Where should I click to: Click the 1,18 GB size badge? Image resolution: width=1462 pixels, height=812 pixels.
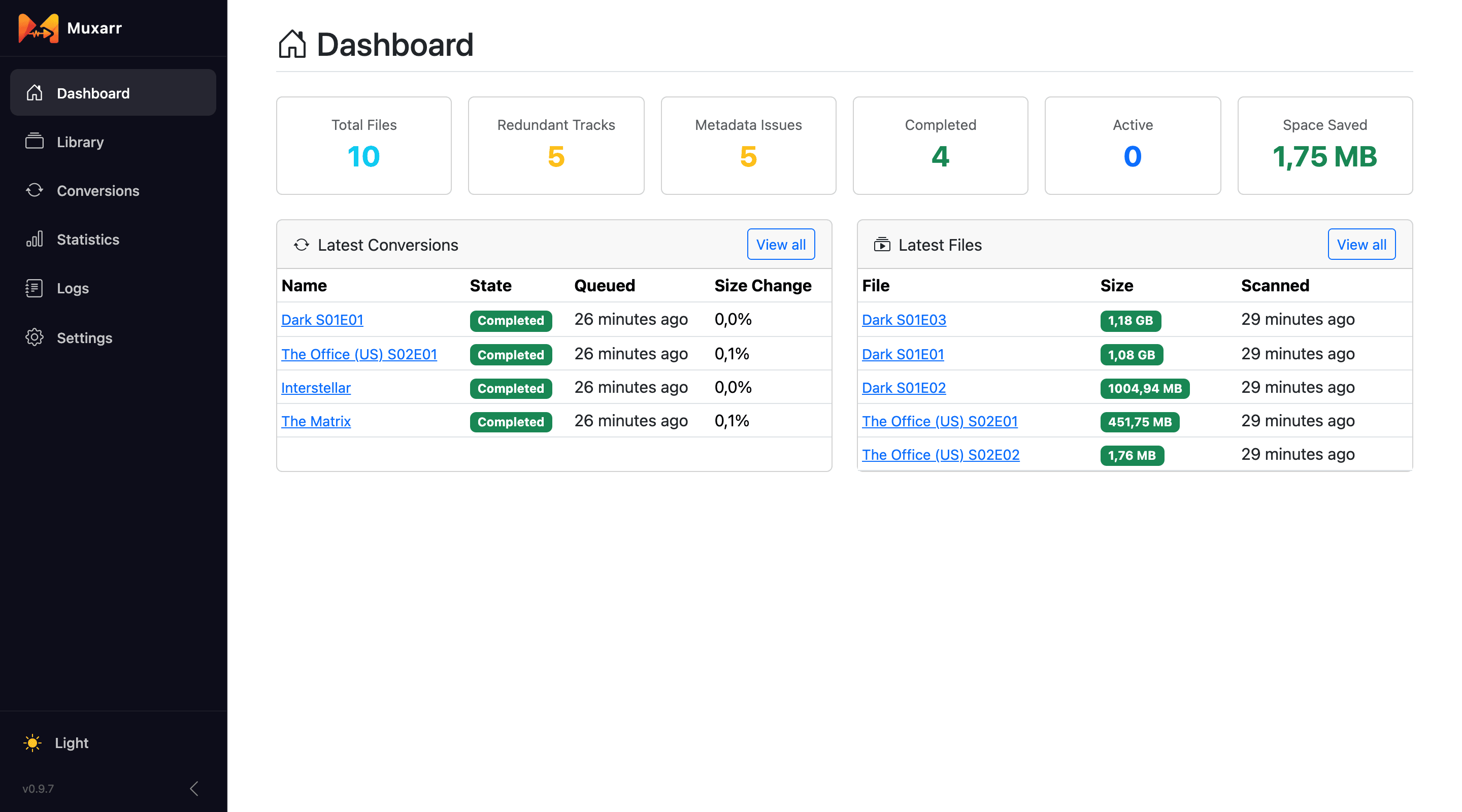(x=1131, y=321)
